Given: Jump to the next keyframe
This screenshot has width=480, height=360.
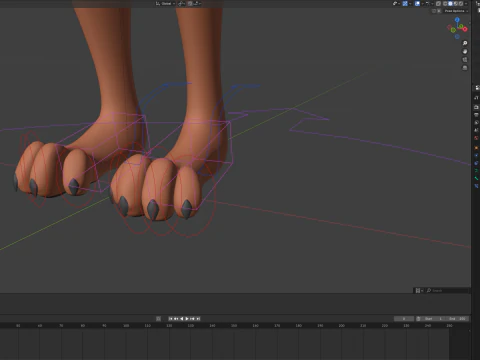Looking at the screenshot, I should point(192,319).
